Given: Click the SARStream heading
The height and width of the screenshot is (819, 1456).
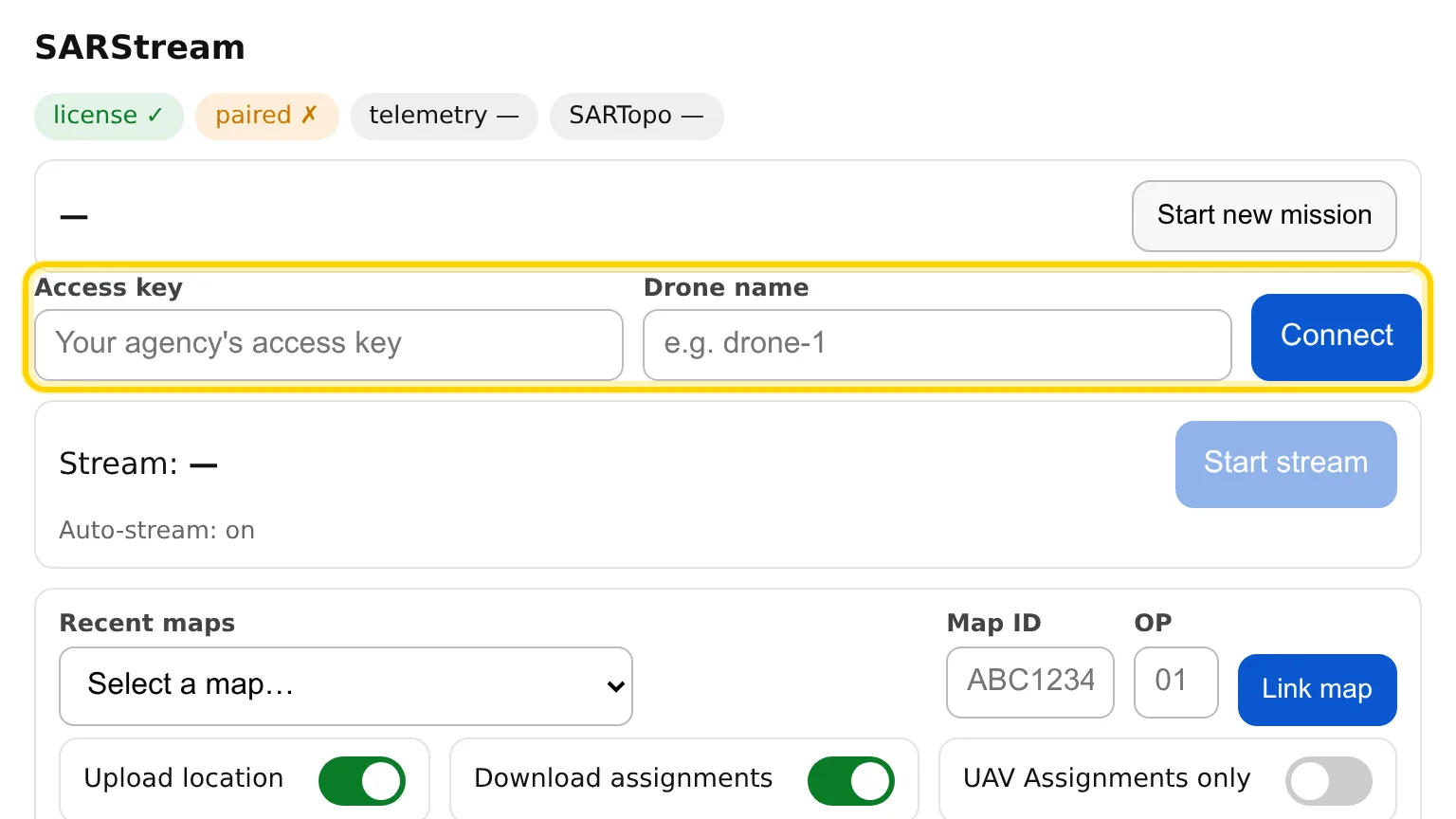Looking at the screenshot, I should [140, 47].
